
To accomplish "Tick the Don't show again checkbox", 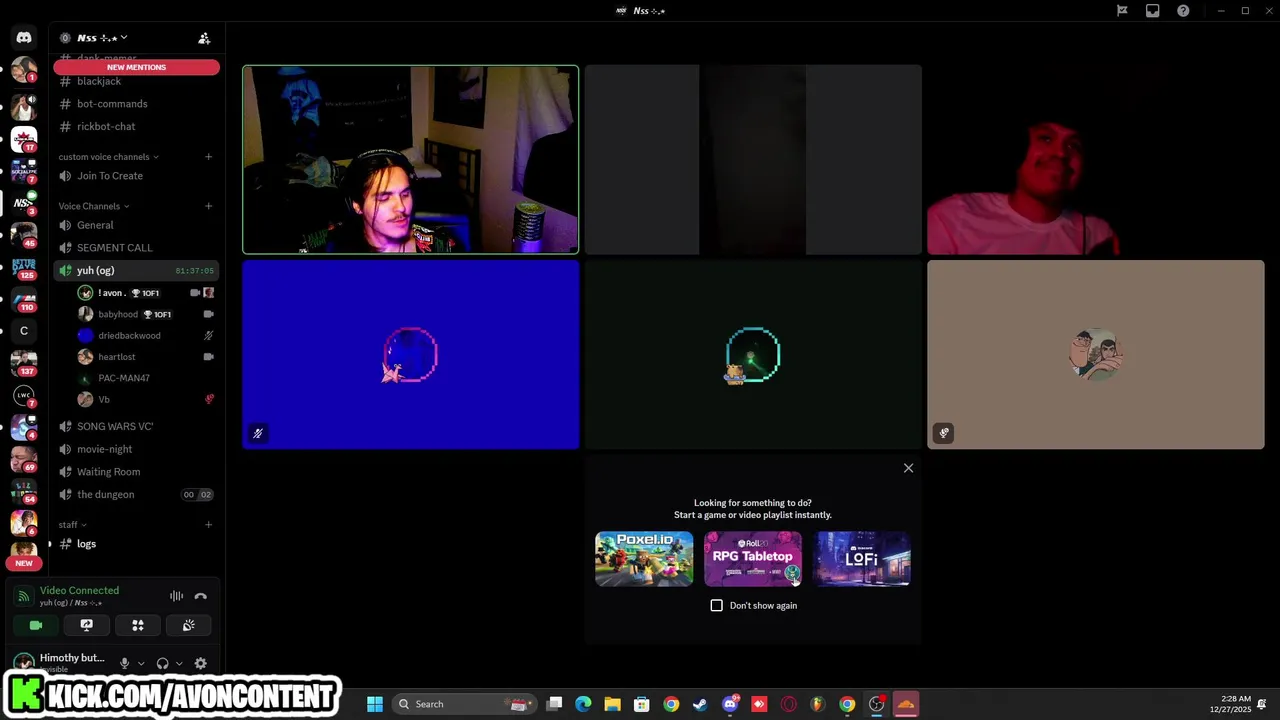I will coord(716,605).
